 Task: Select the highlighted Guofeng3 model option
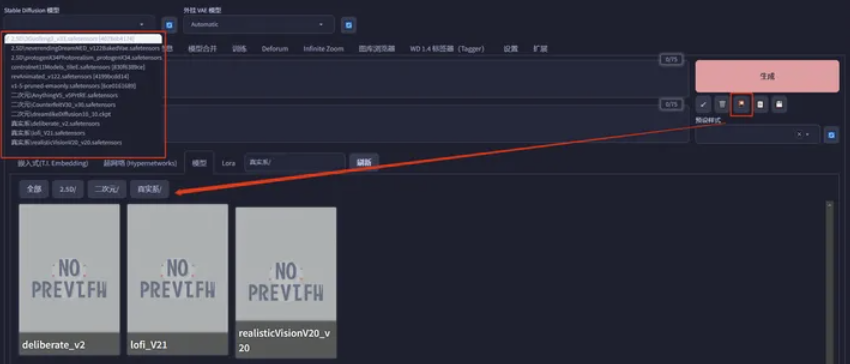coord(83,39)
